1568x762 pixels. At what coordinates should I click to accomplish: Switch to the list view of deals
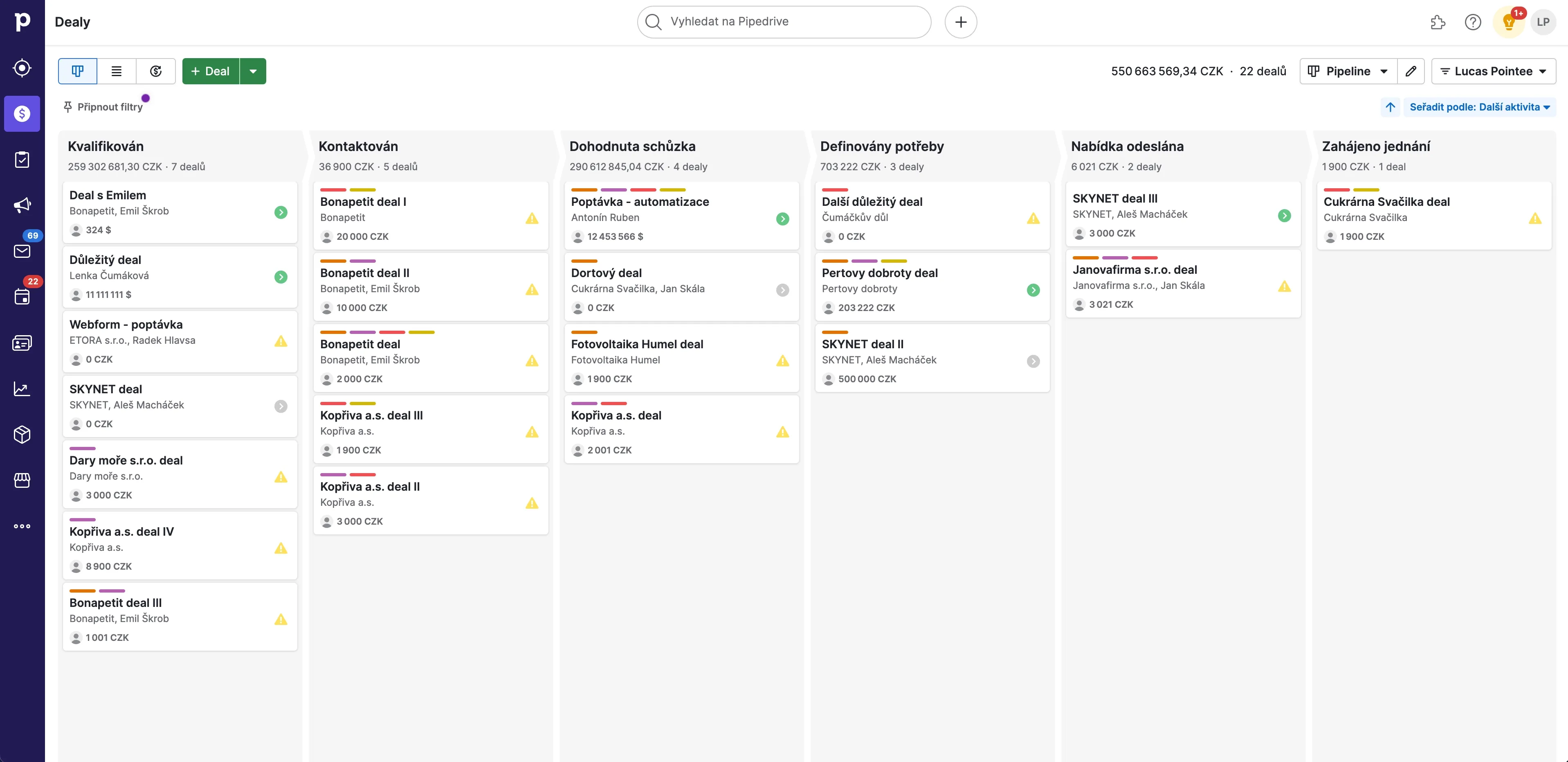[116, 71]
